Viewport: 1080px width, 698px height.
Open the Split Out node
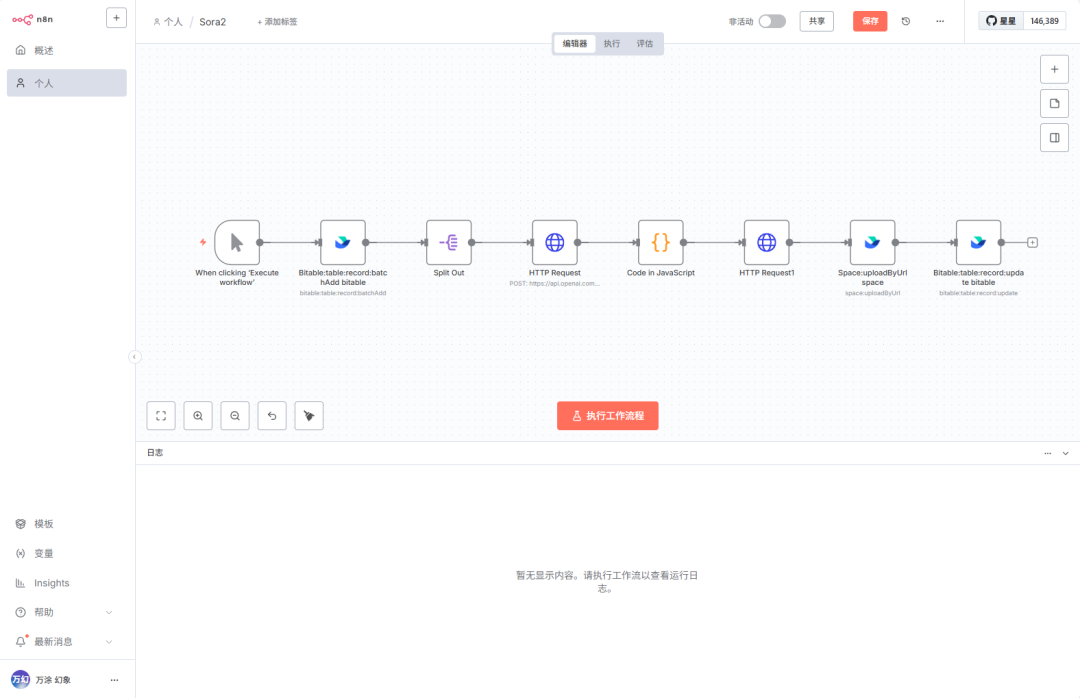pyautogui.click(x=448, y=242)
